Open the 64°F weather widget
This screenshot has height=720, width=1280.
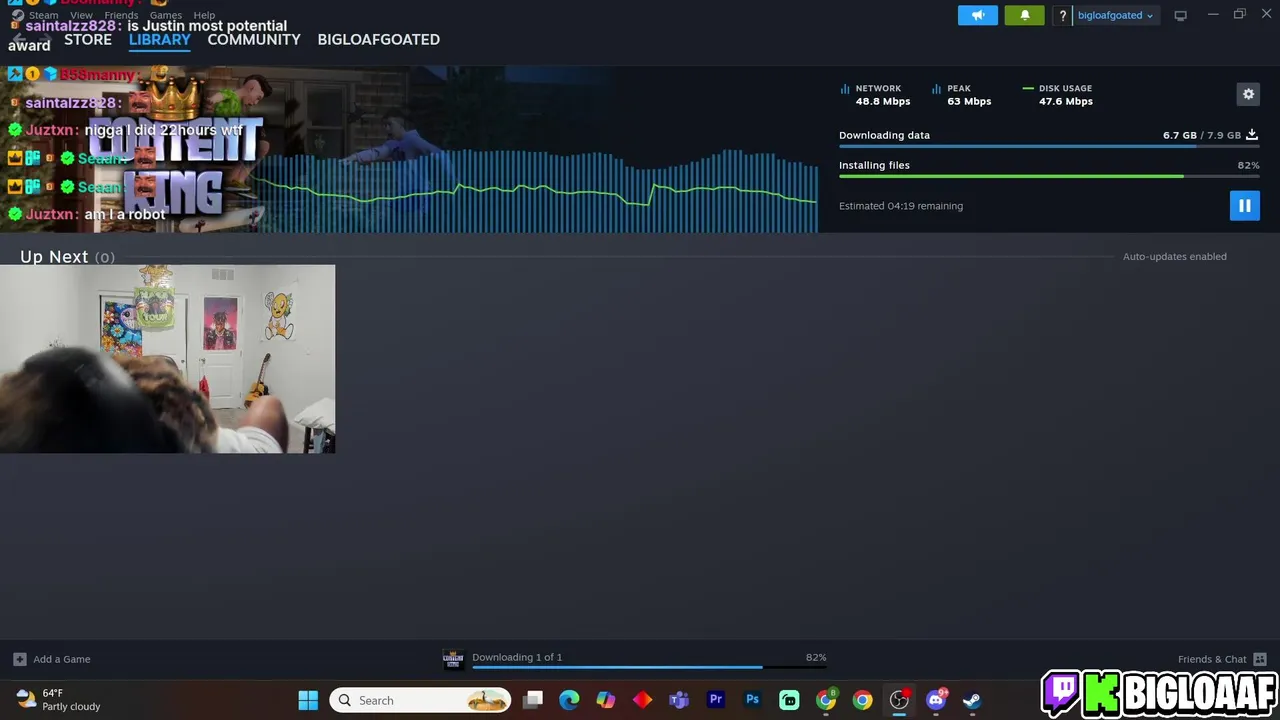(x=59, y=699)
